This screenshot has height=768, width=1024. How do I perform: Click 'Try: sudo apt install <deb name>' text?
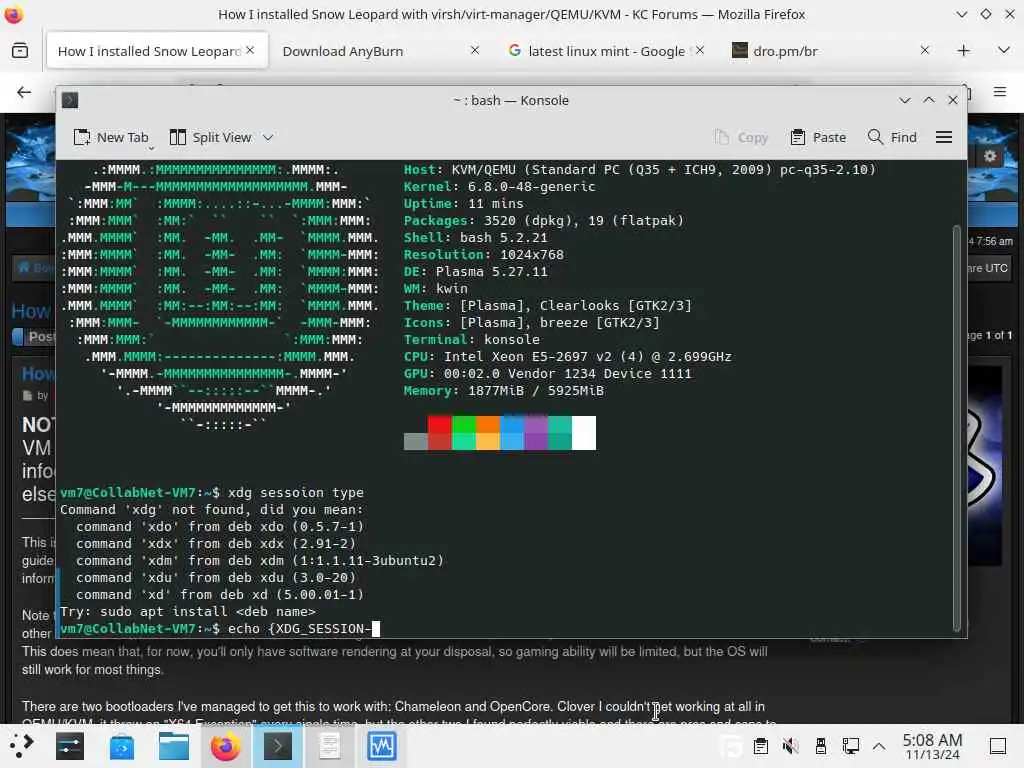point(188,612)
